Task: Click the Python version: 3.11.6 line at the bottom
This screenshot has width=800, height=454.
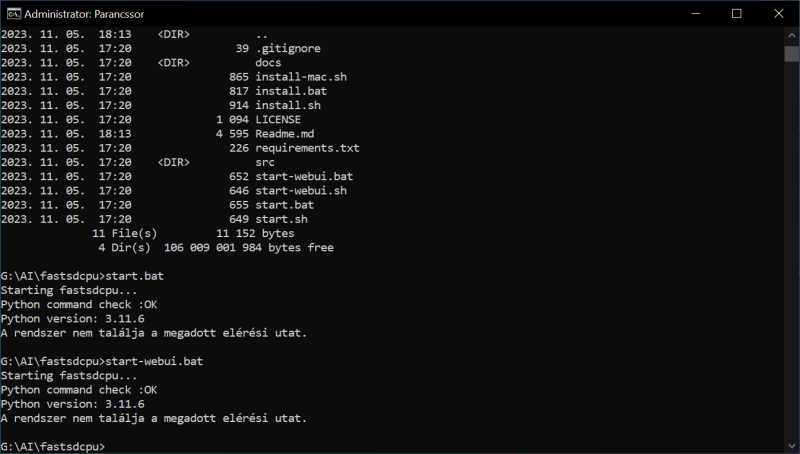Action: click(x=72, y=404)
